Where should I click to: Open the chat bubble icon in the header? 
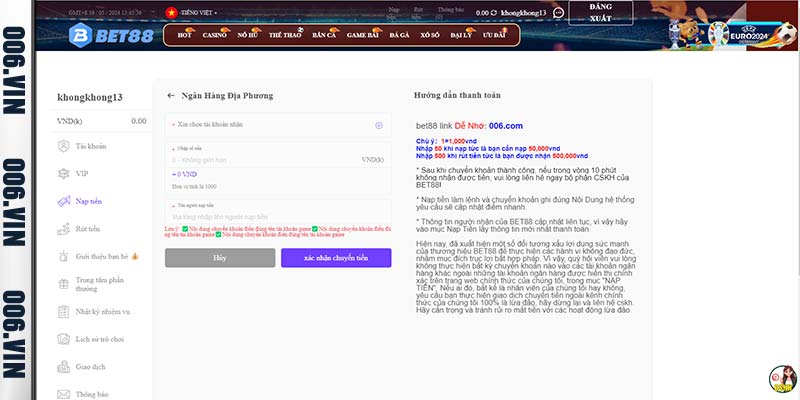(x=559, y=13)
